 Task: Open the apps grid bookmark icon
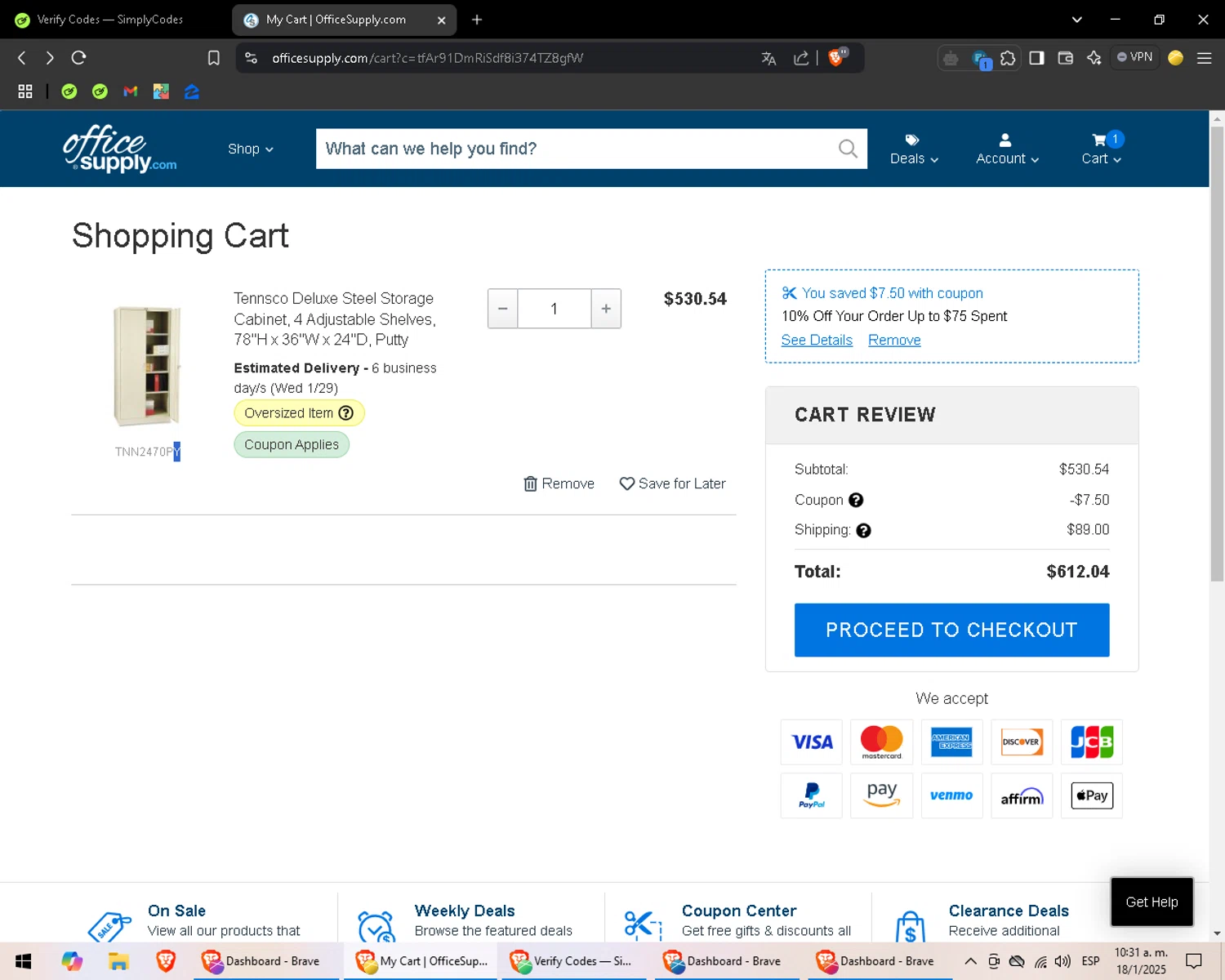(x=25, y=91)
